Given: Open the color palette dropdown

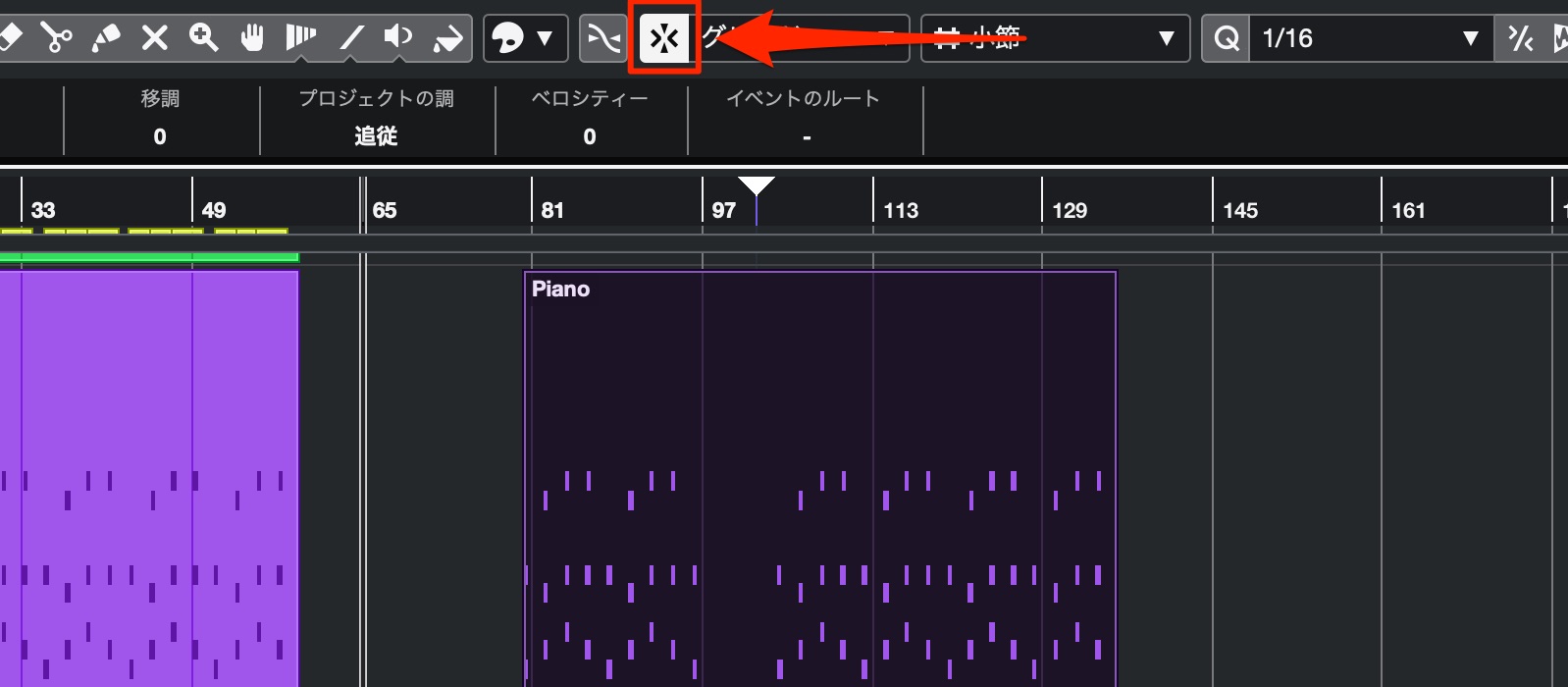Looking at the screenshot, I should tap(525, 38).
